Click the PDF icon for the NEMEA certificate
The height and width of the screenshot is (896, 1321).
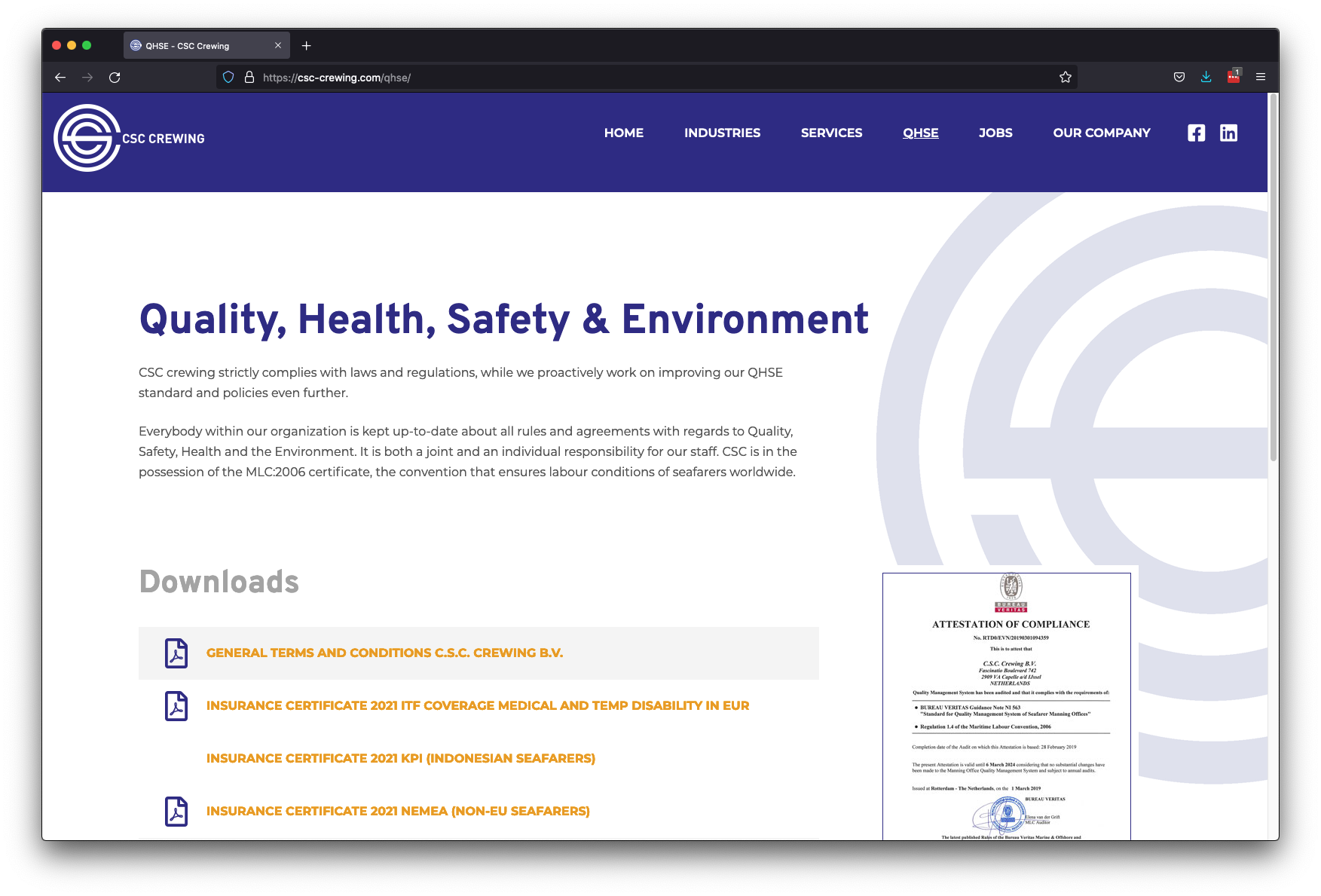point(176,812)
